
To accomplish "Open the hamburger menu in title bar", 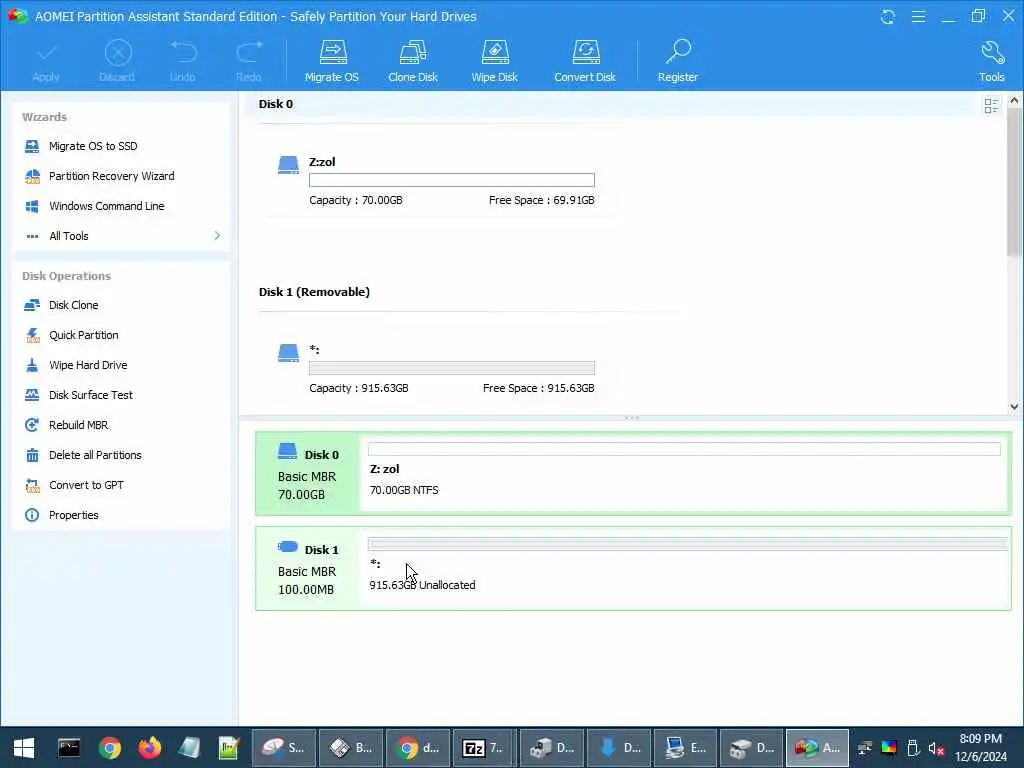I will [x=918, y=16].
